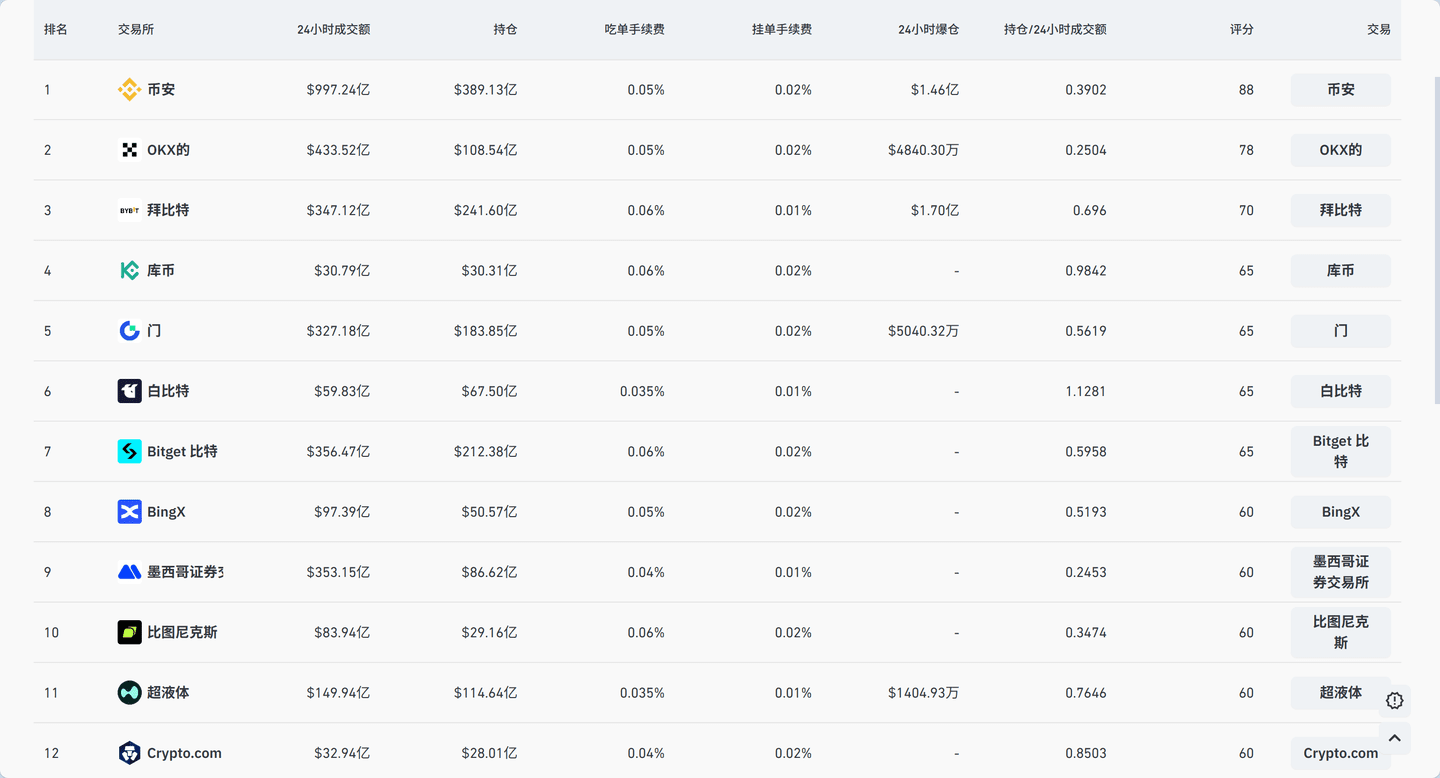Open the 白比特 trade button

[x=1340, y=391]
